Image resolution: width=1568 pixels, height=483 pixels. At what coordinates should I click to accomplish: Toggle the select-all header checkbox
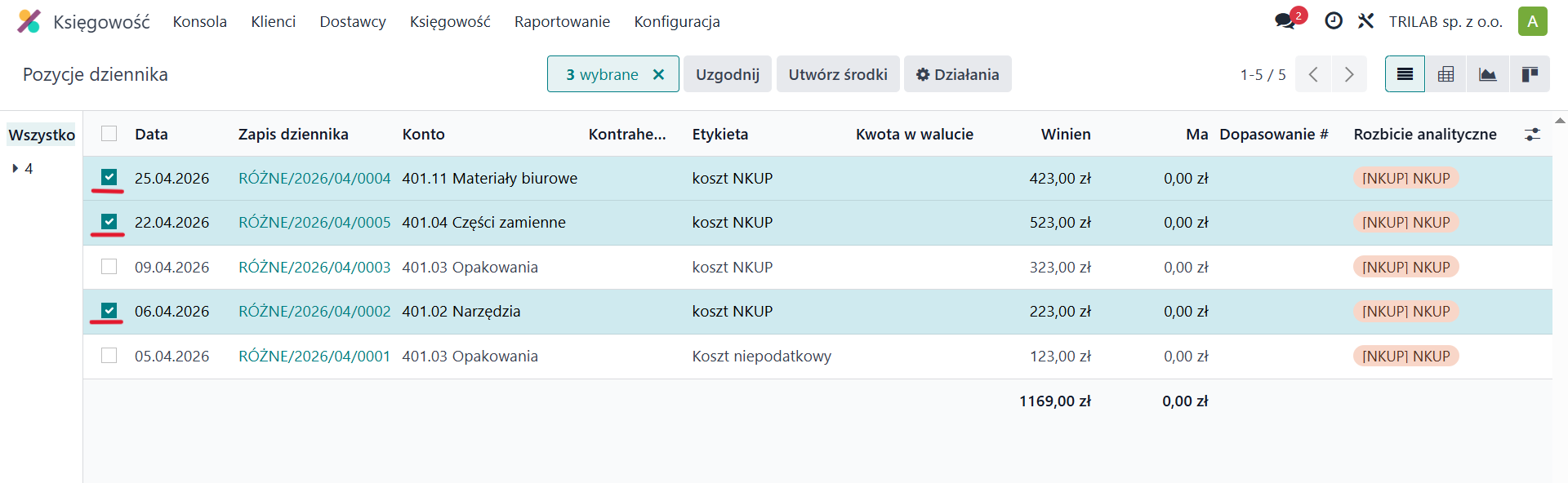(109, 134)
